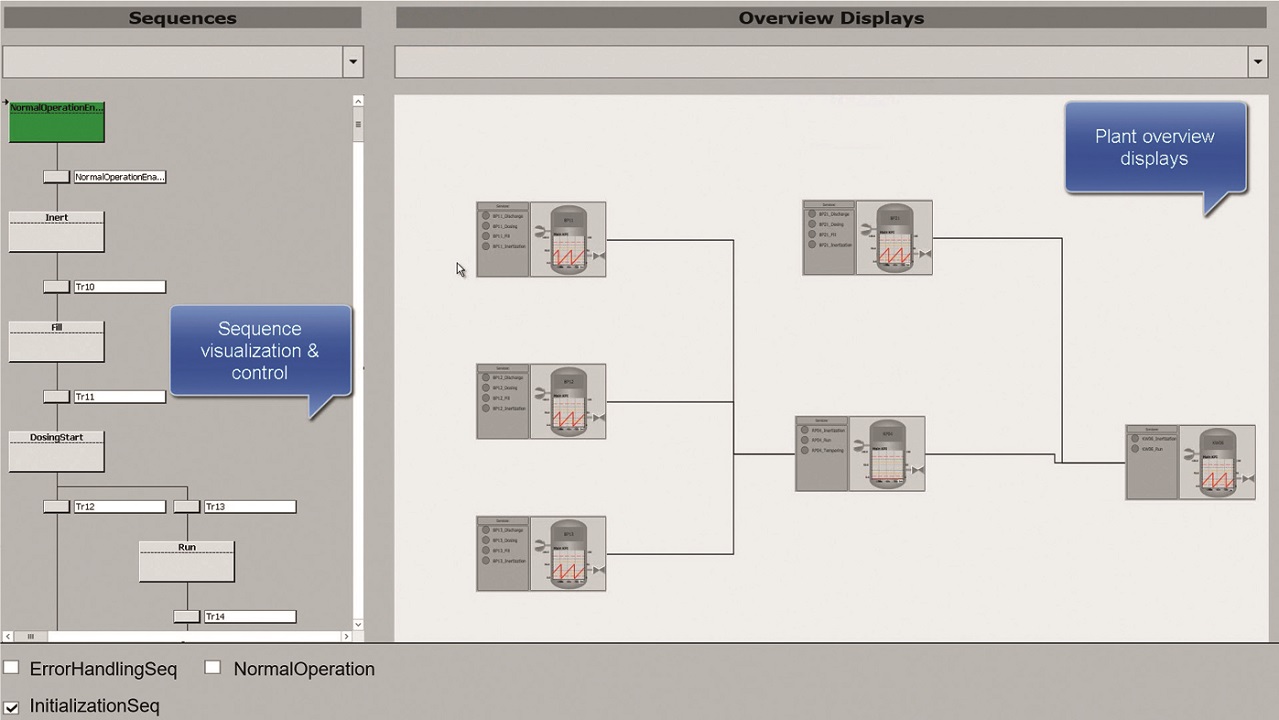Click the BP13_Discharge service label
1279x720 pixels.
509,530
